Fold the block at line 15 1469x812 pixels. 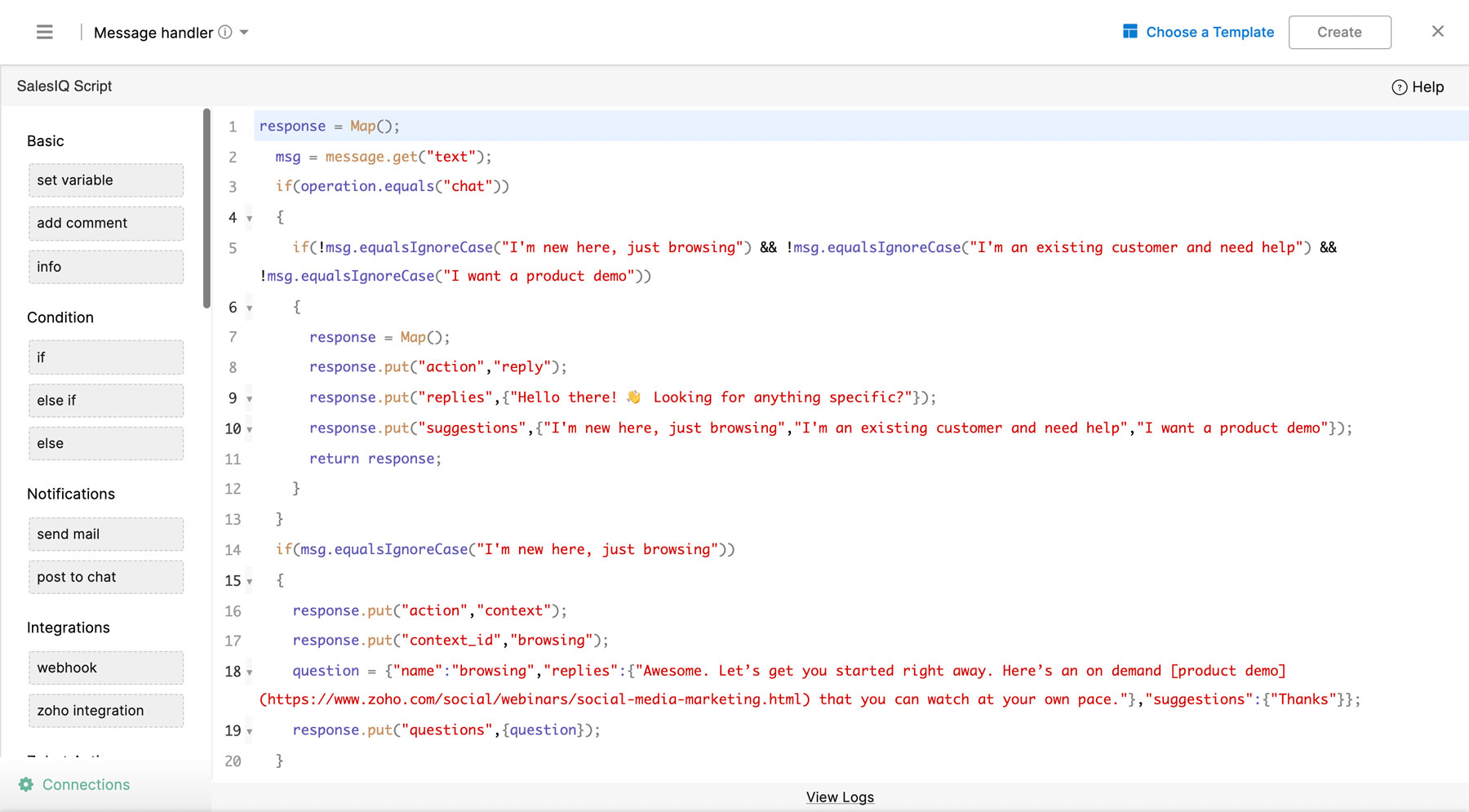(x=250, y=582)
